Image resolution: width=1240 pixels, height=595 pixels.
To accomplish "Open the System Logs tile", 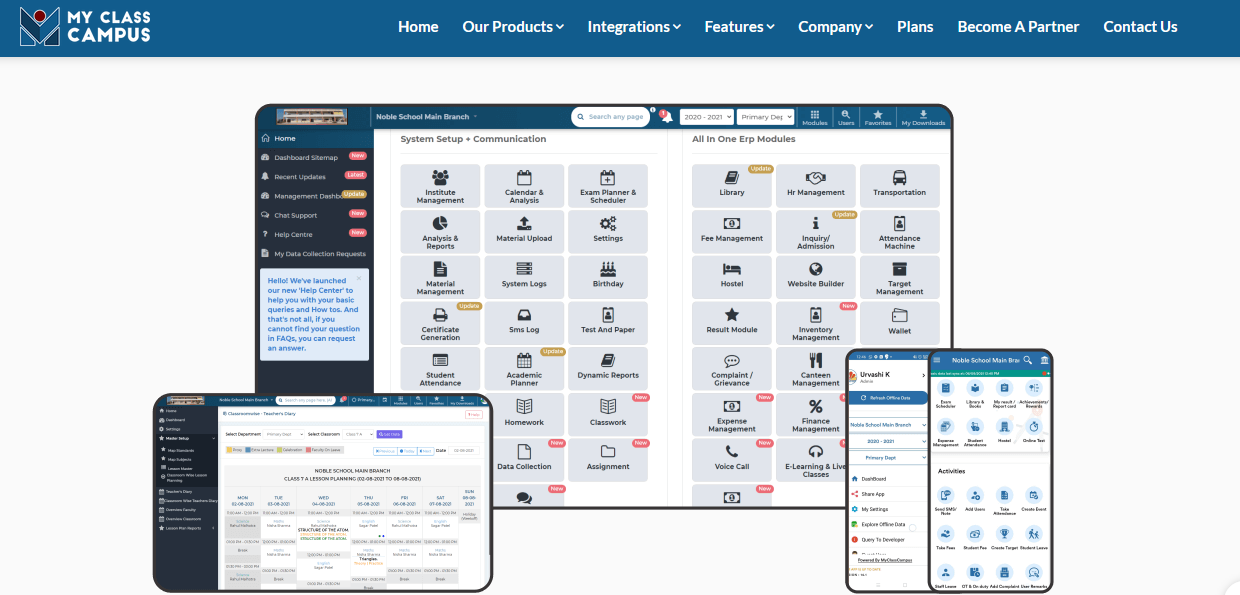I will tap(524, 278).
